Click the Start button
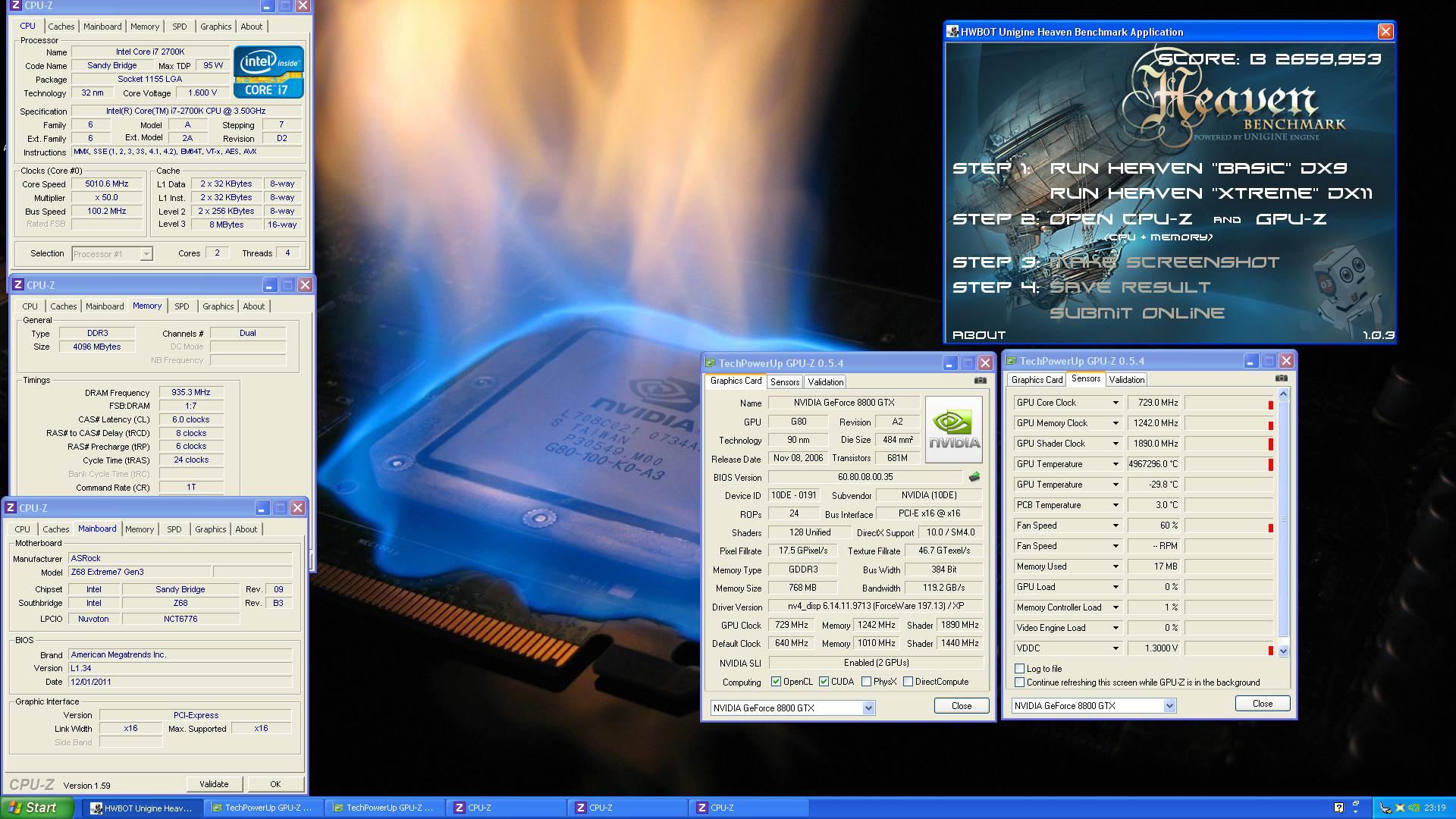This screenshot has width=1456, height=819. (x=36, y=808)
